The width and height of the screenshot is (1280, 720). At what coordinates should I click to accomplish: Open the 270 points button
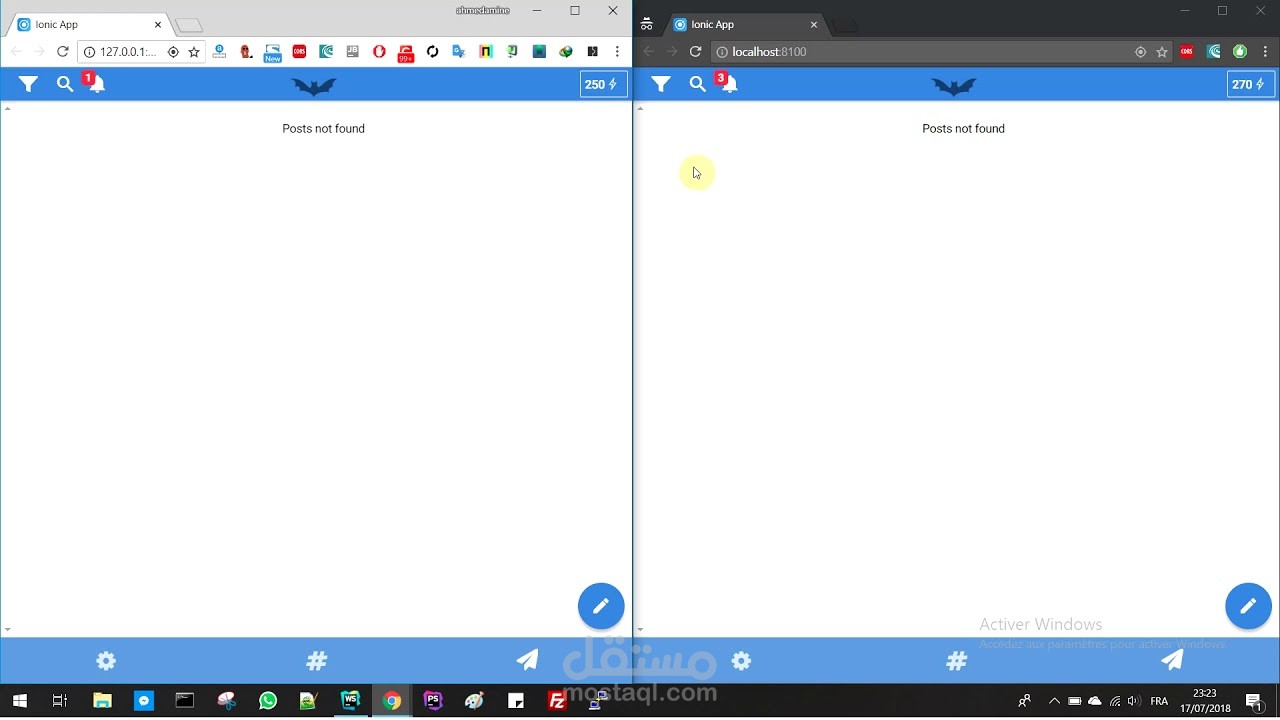click(1251, 84)
